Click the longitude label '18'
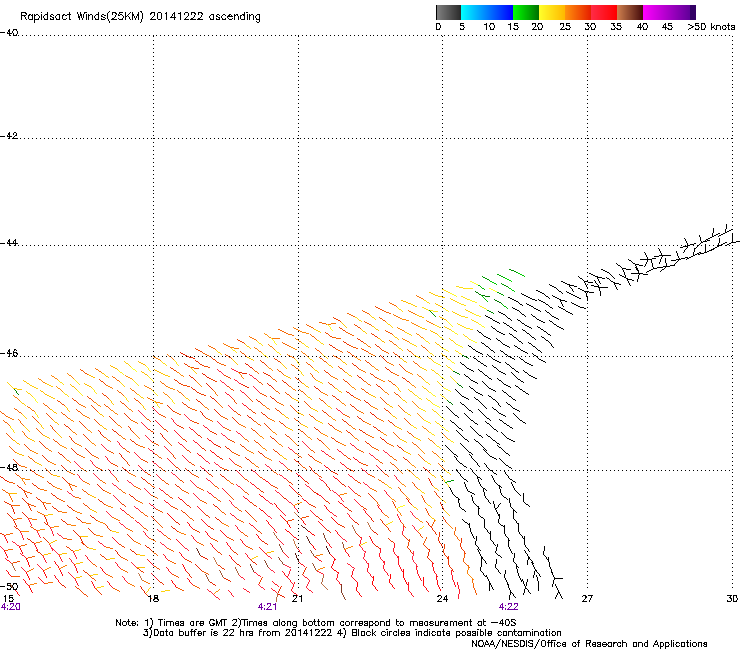The image size is (740, 650). 153,599
